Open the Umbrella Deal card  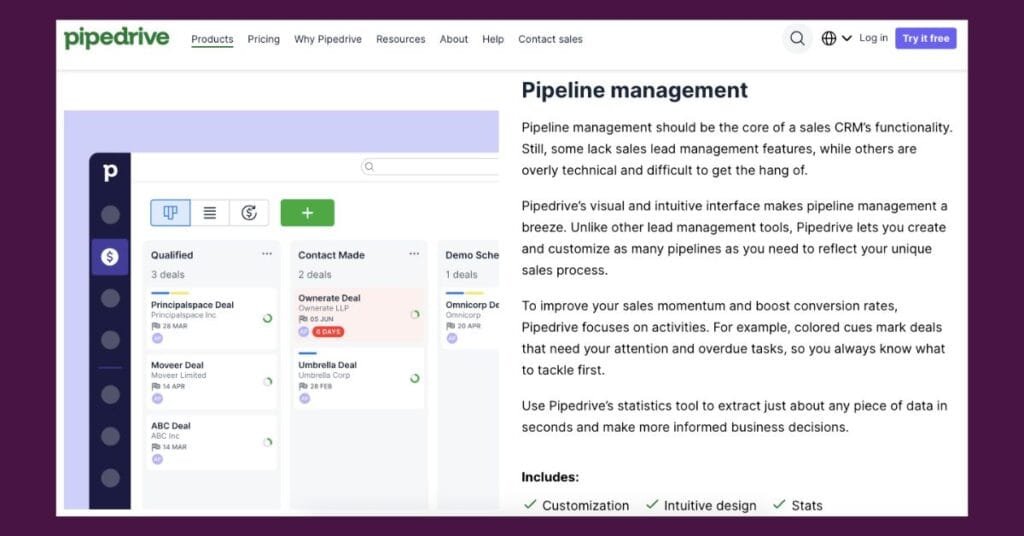[x=358, y=379]
